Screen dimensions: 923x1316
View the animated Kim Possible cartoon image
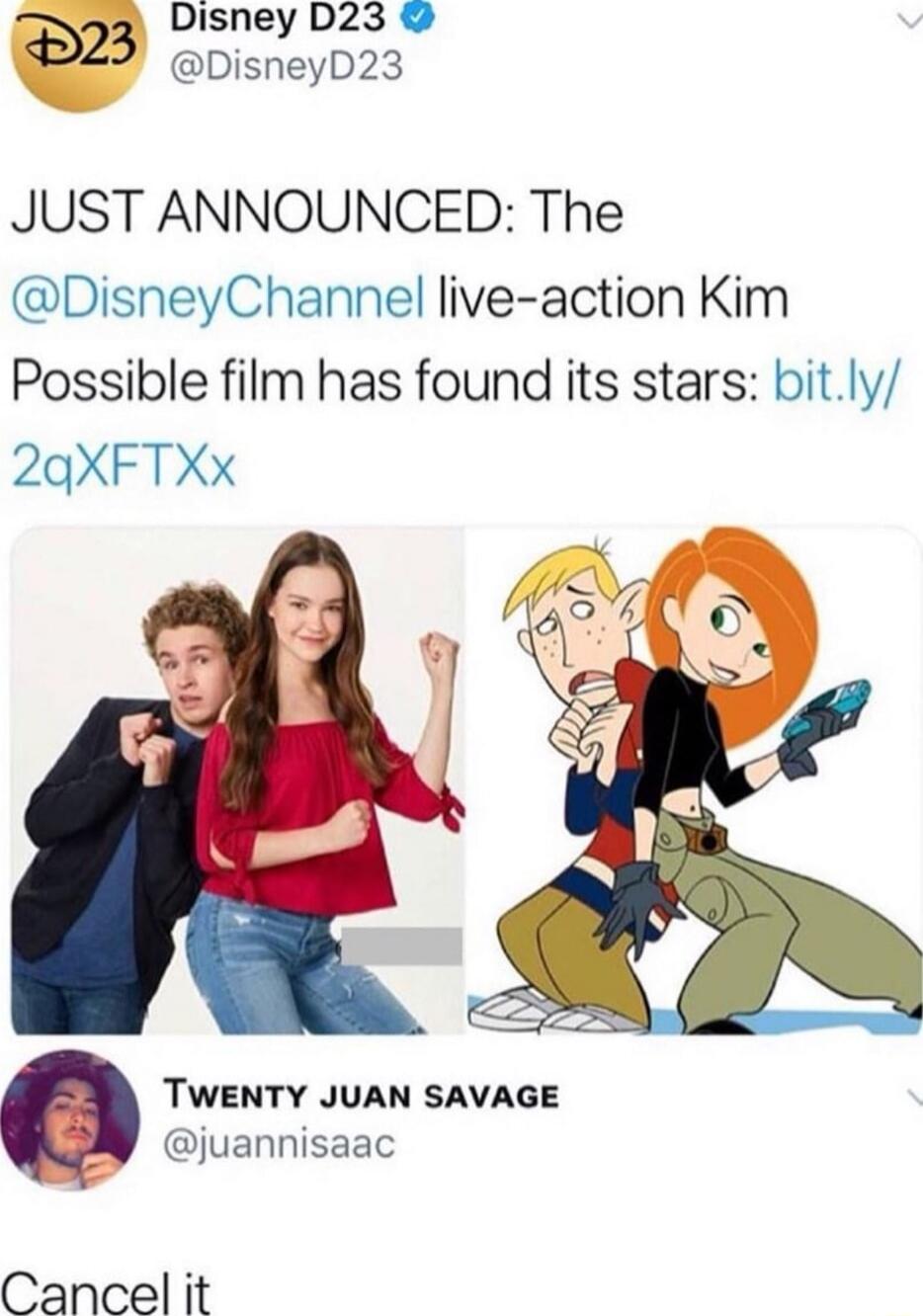(694, 781)
